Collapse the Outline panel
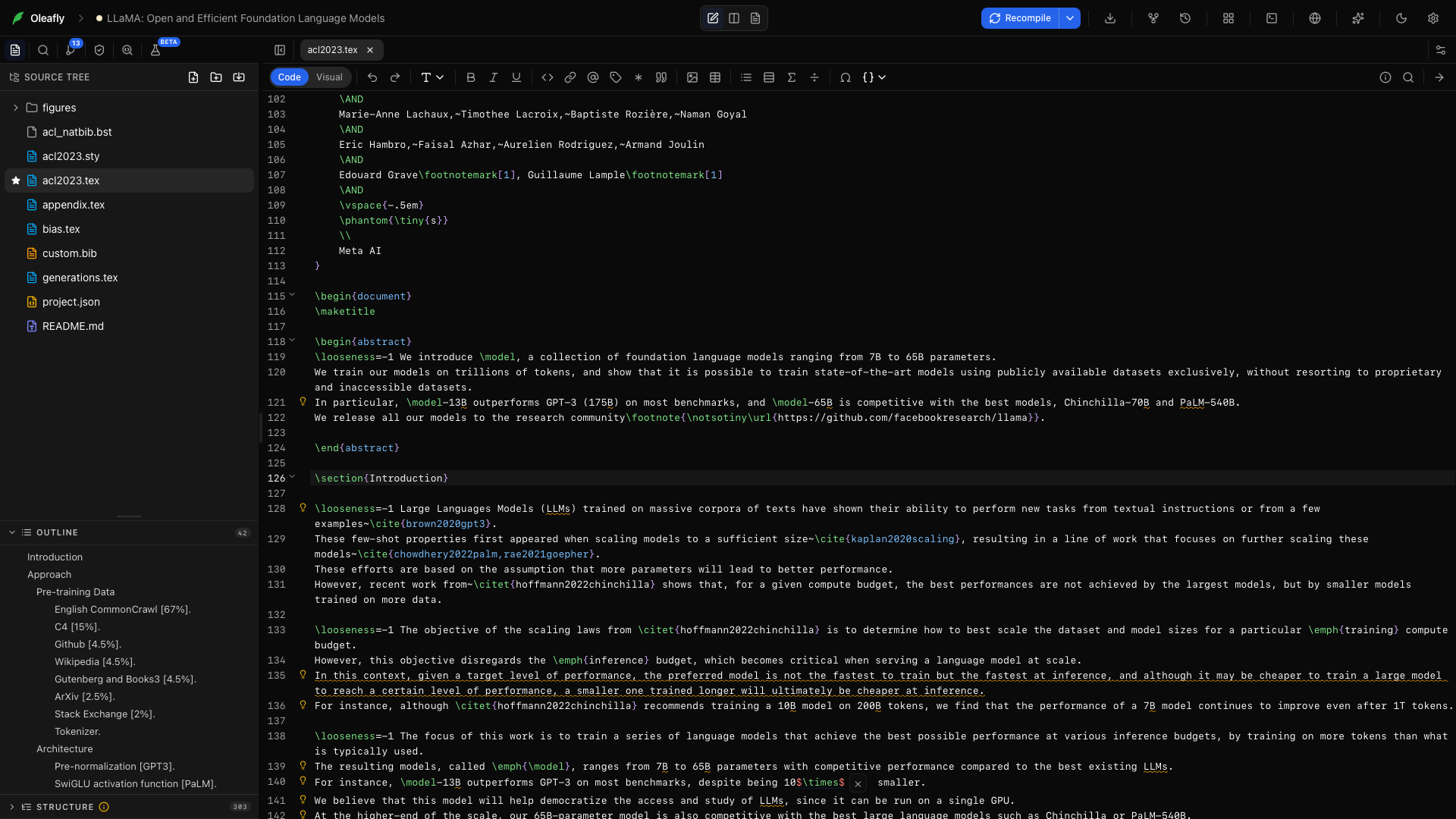 point(12,532)
